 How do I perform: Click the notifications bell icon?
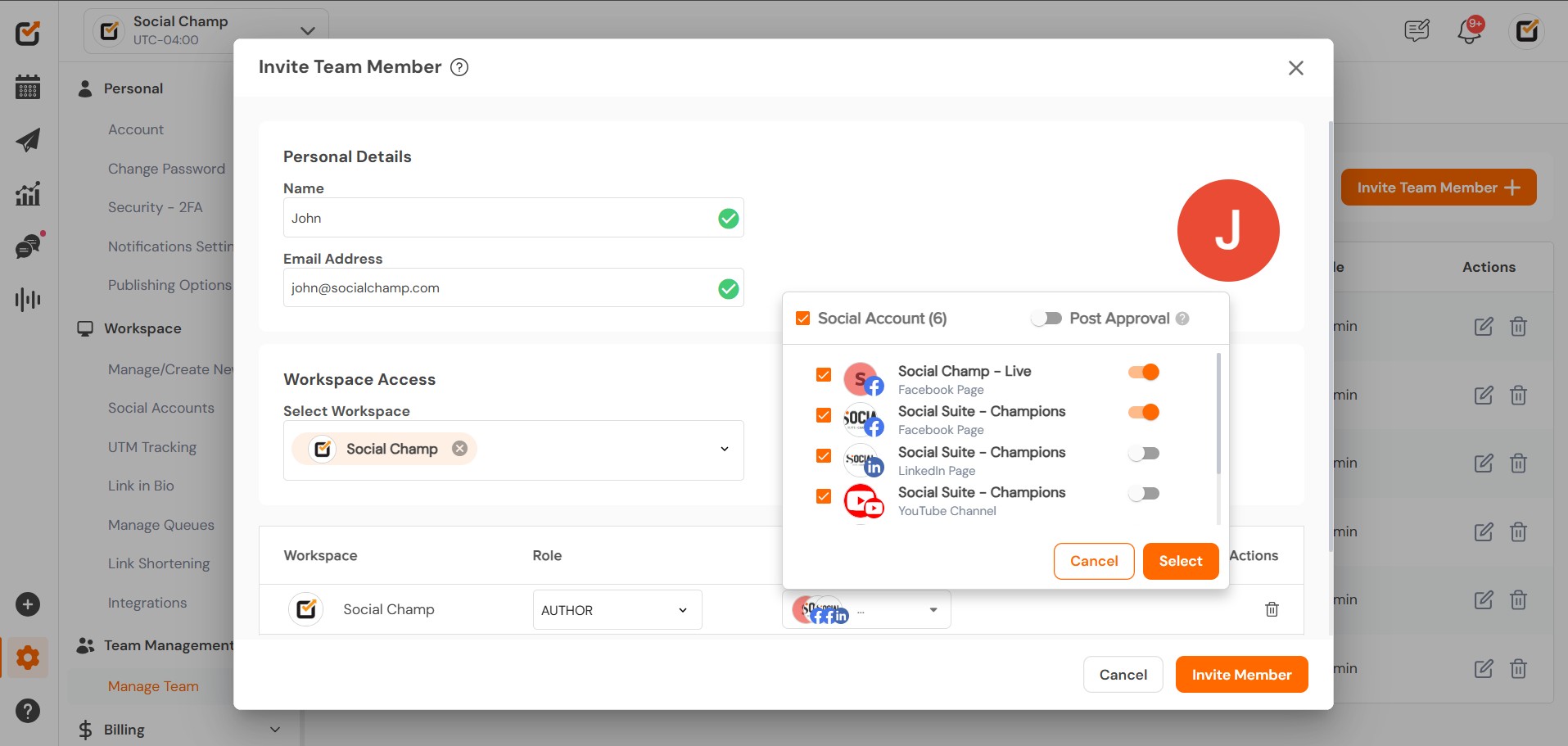pyautogui.click(x=1470, y=32)
